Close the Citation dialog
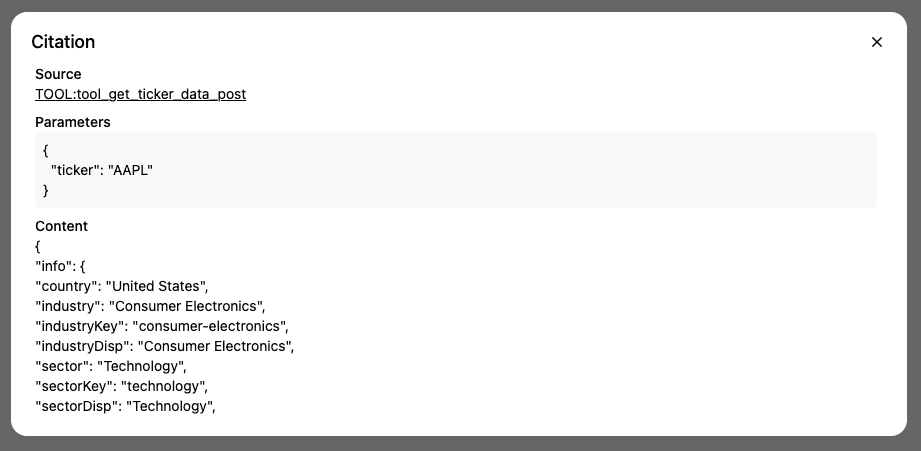The height and width of the screenshot is (451, 921). coord(877,42)
